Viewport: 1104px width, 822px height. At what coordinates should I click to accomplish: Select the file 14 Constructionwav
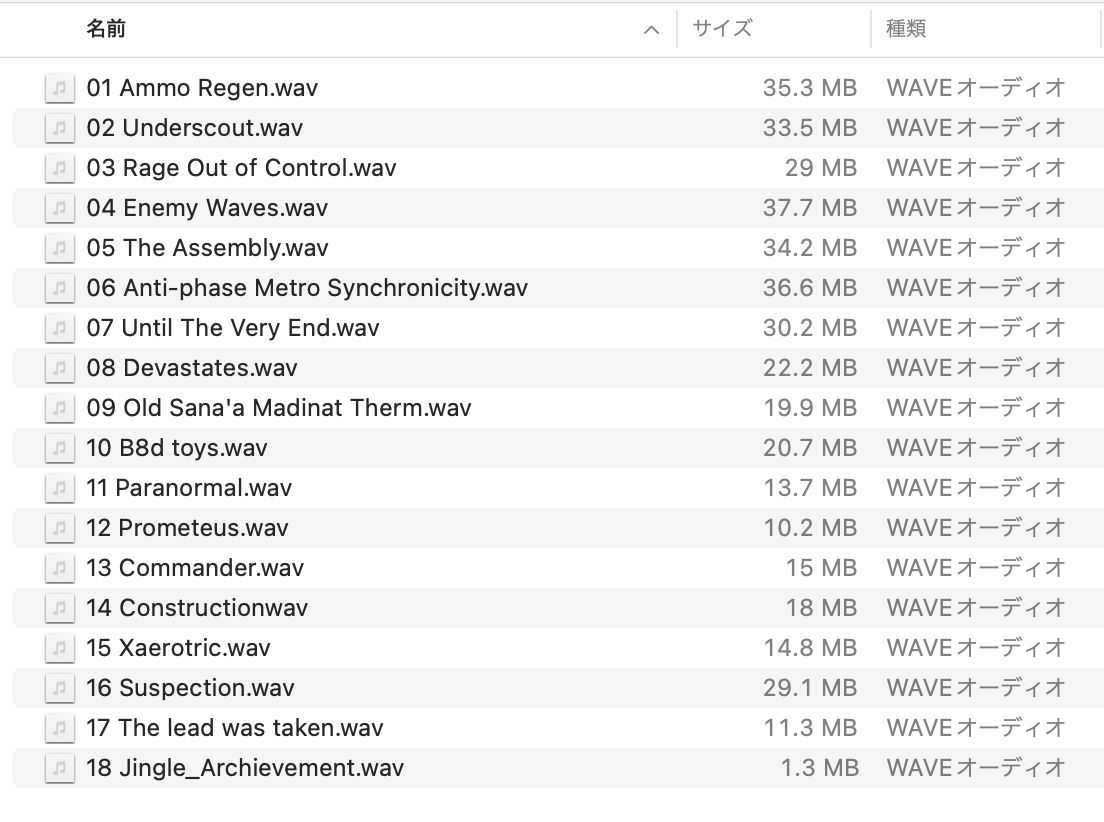[200, 608]
